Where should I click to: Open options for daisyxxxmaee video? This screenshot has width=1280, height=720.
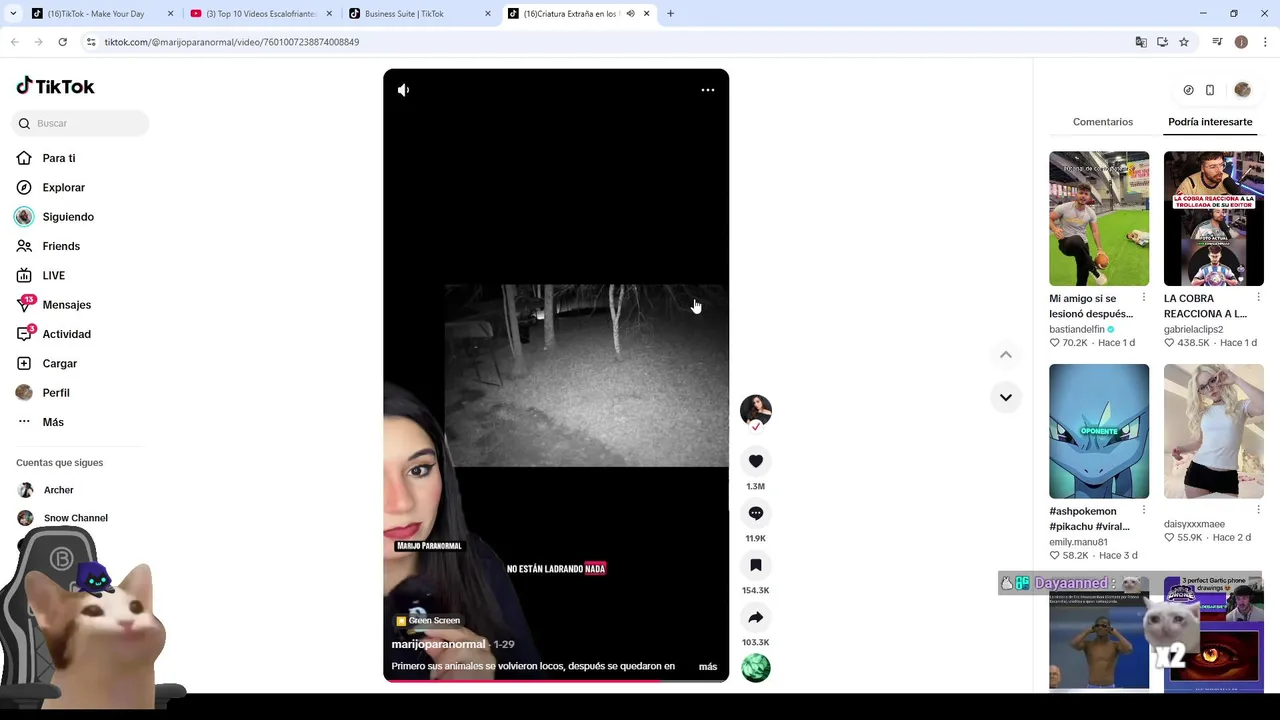click(1258, 510)
